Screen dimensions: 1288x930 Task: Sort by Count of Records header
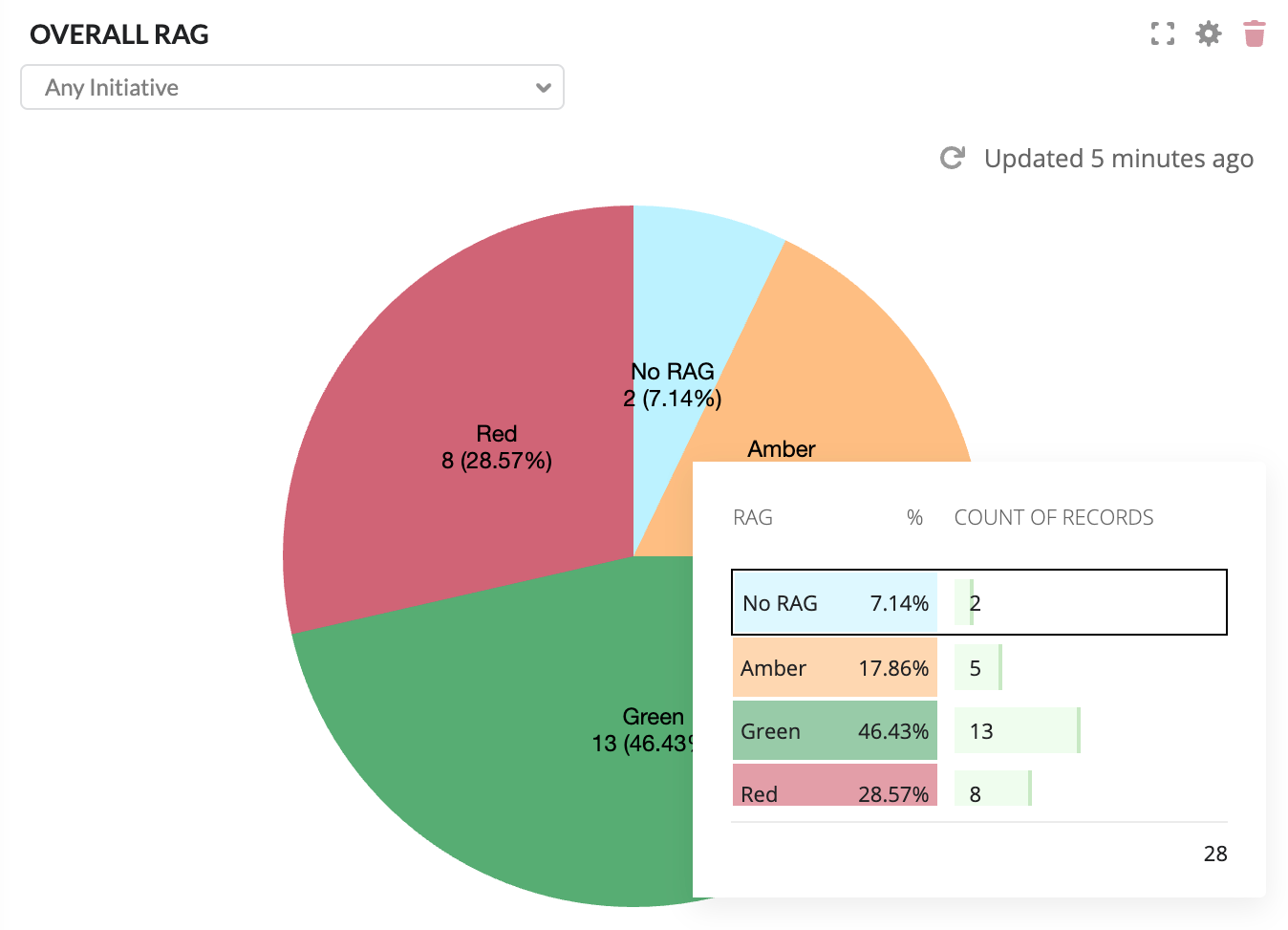click(x=1054, y=518)
